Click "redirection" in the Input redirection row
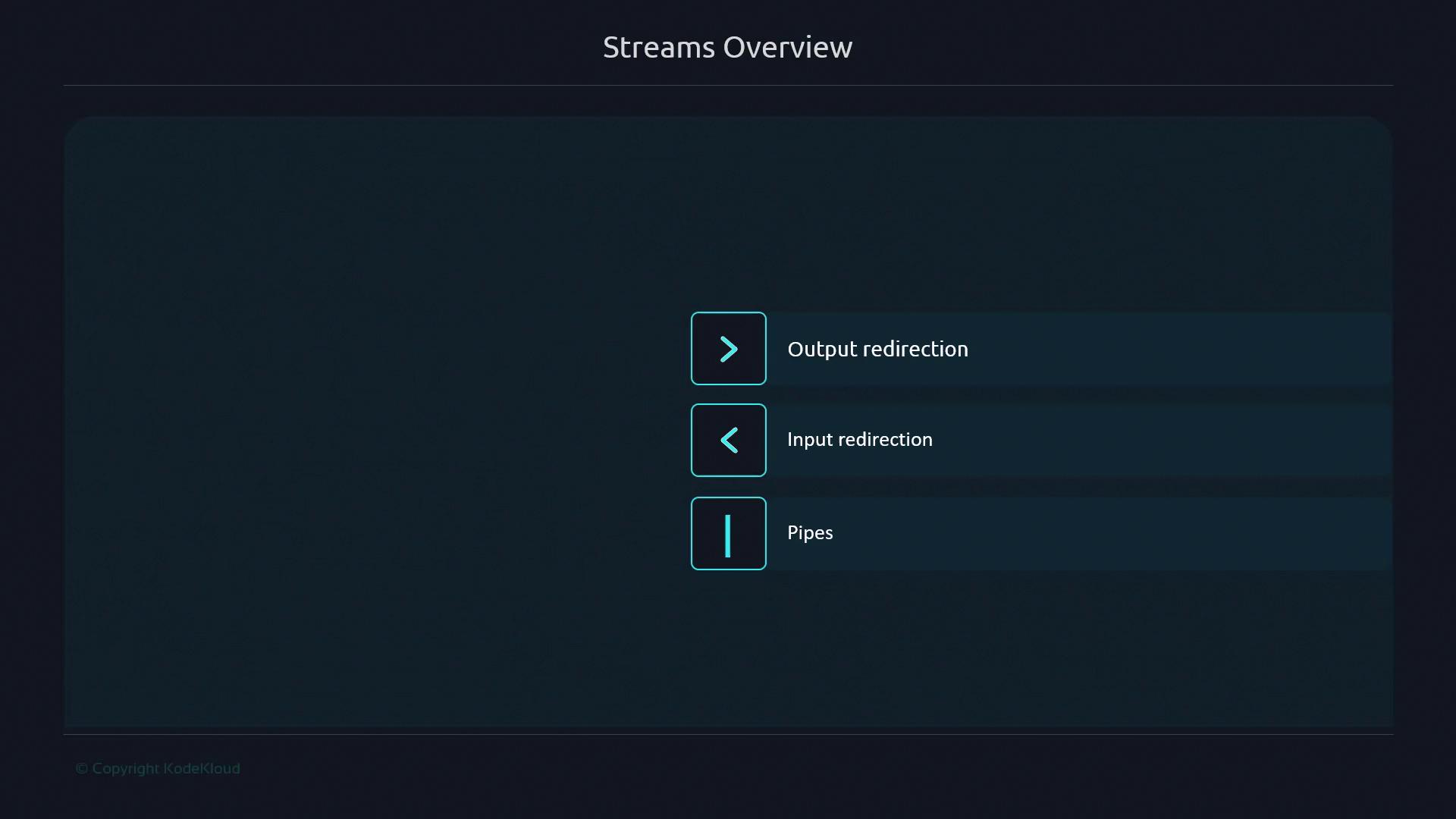The width and height of the screenshot is (1456, 819). point(886,440)
